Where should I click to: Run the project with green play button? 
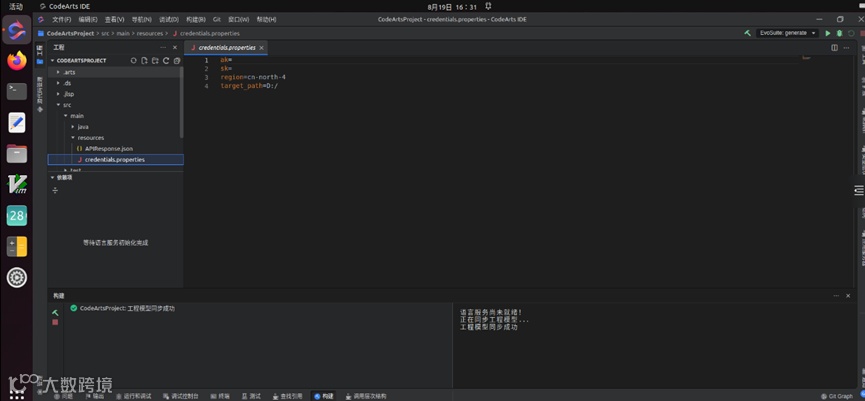point(827,33)
